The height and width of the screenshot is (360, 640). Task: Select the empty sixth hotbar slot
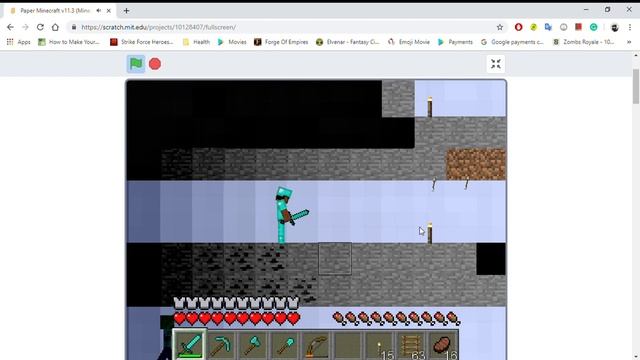point(348,344)
